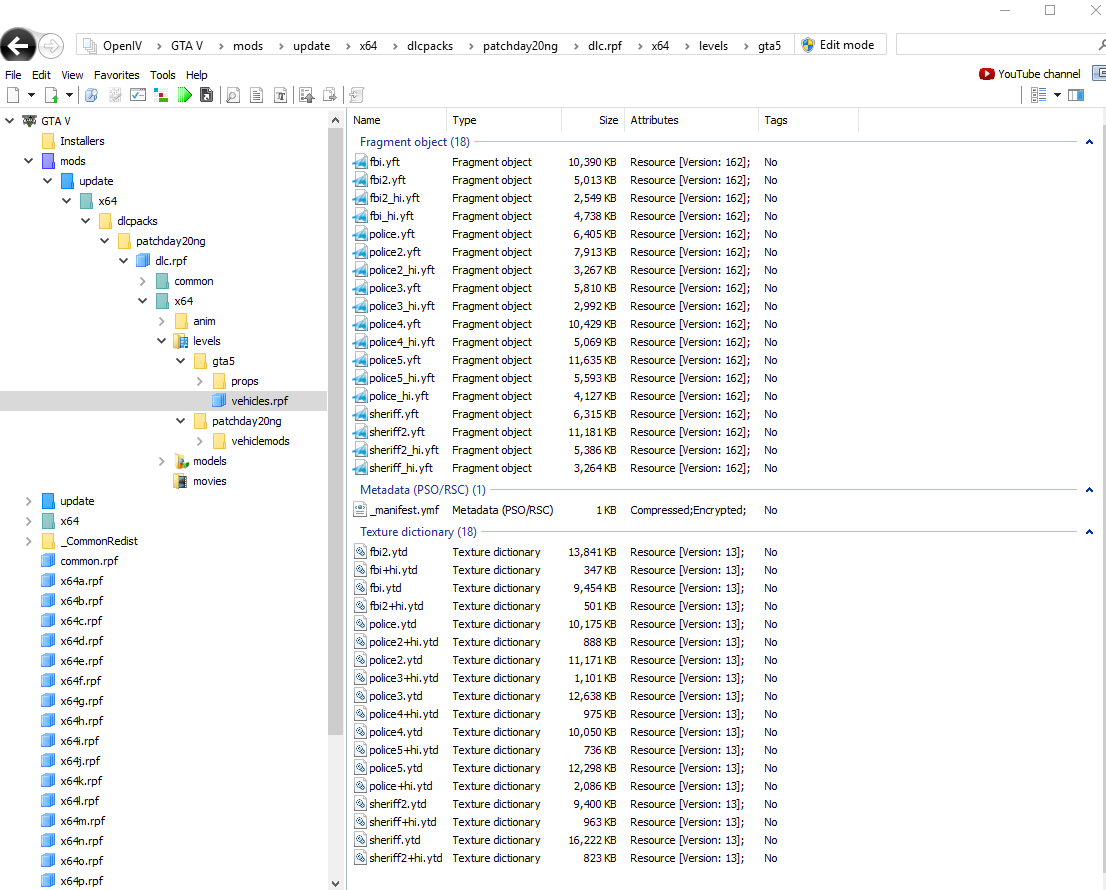Click the document with letter T icon
The image size is (1106, 890).
click(281, 95)
